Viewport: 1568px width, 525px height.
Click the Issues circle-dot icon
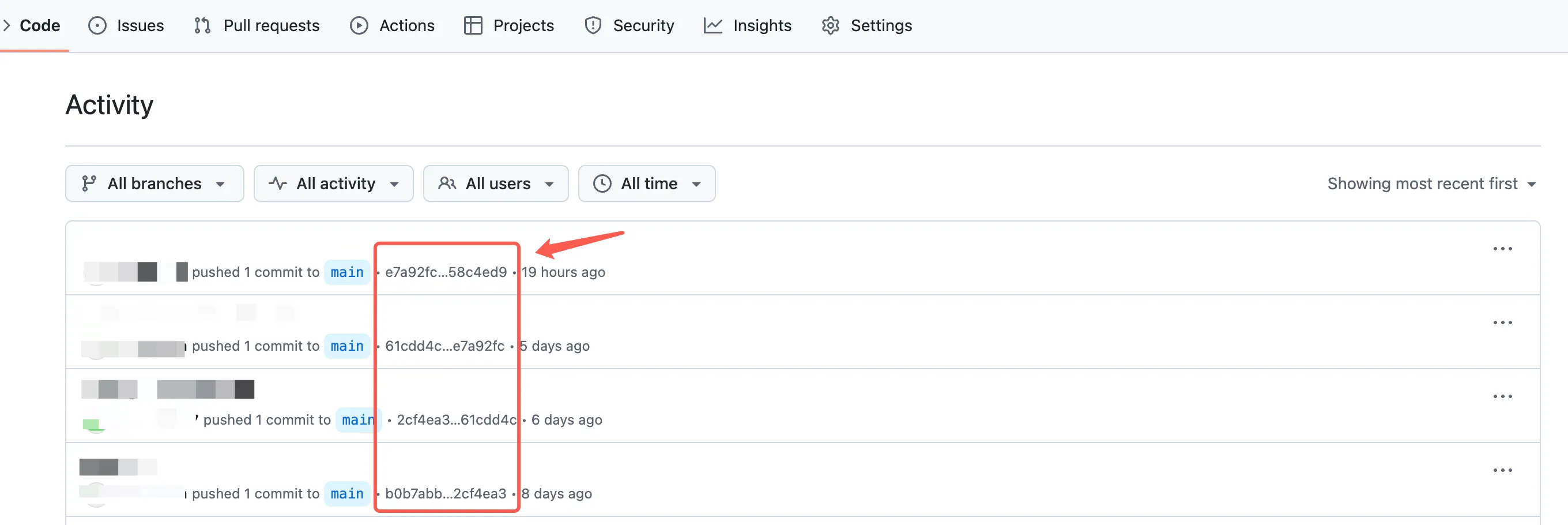pyautogui.click(x=97, y=25)
